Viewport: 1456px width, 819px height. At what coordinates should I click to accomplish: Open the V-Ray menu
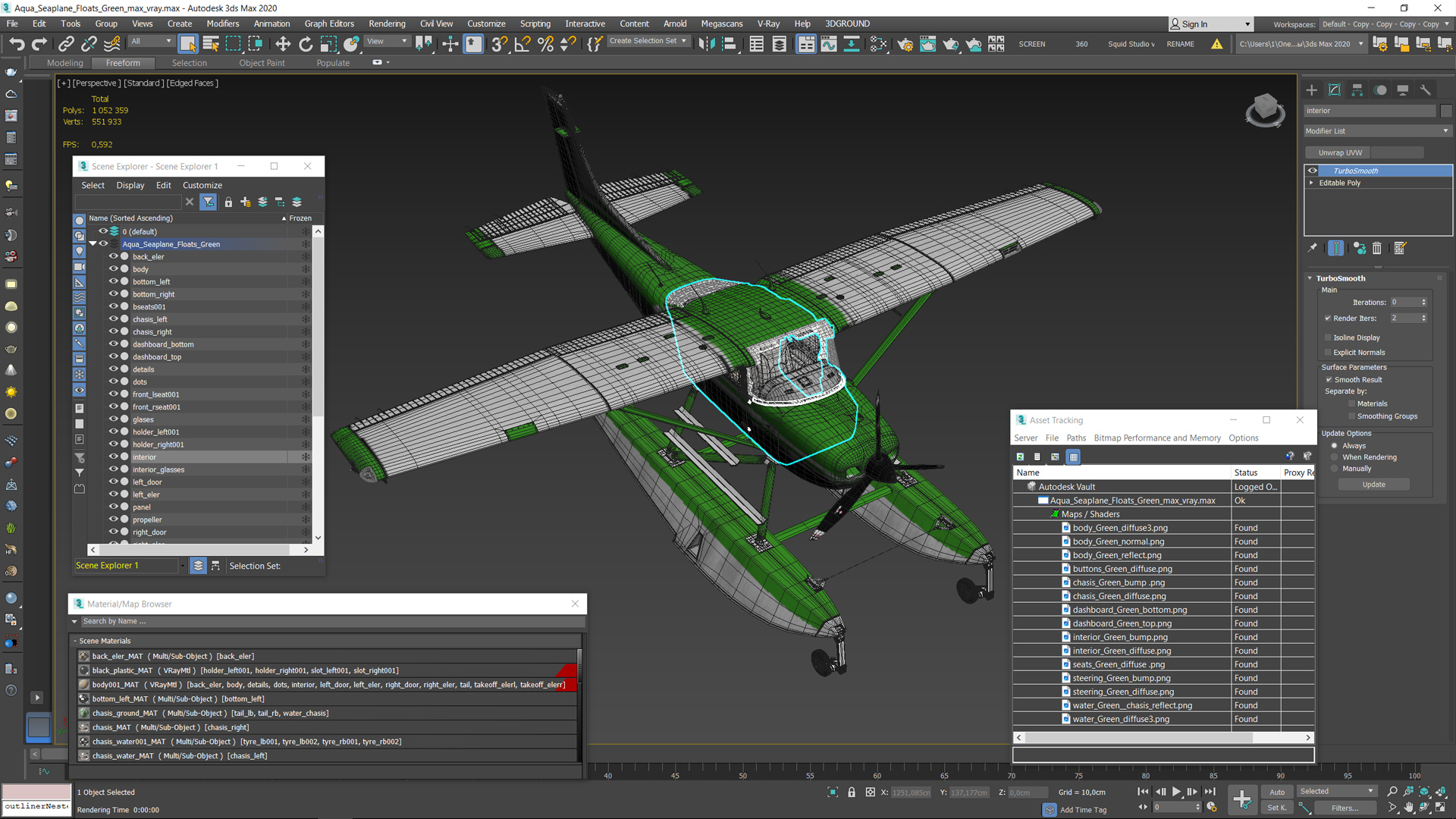tap(768, 24)
